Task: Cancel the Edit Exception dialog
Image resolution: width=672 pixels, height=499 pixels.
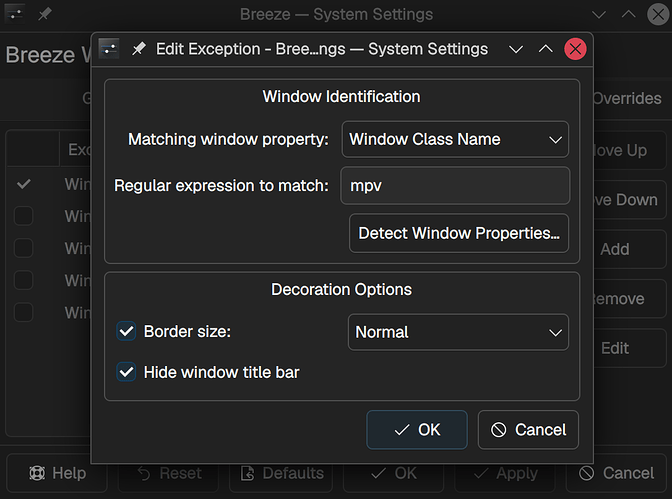Action: (x=528, y=430)
